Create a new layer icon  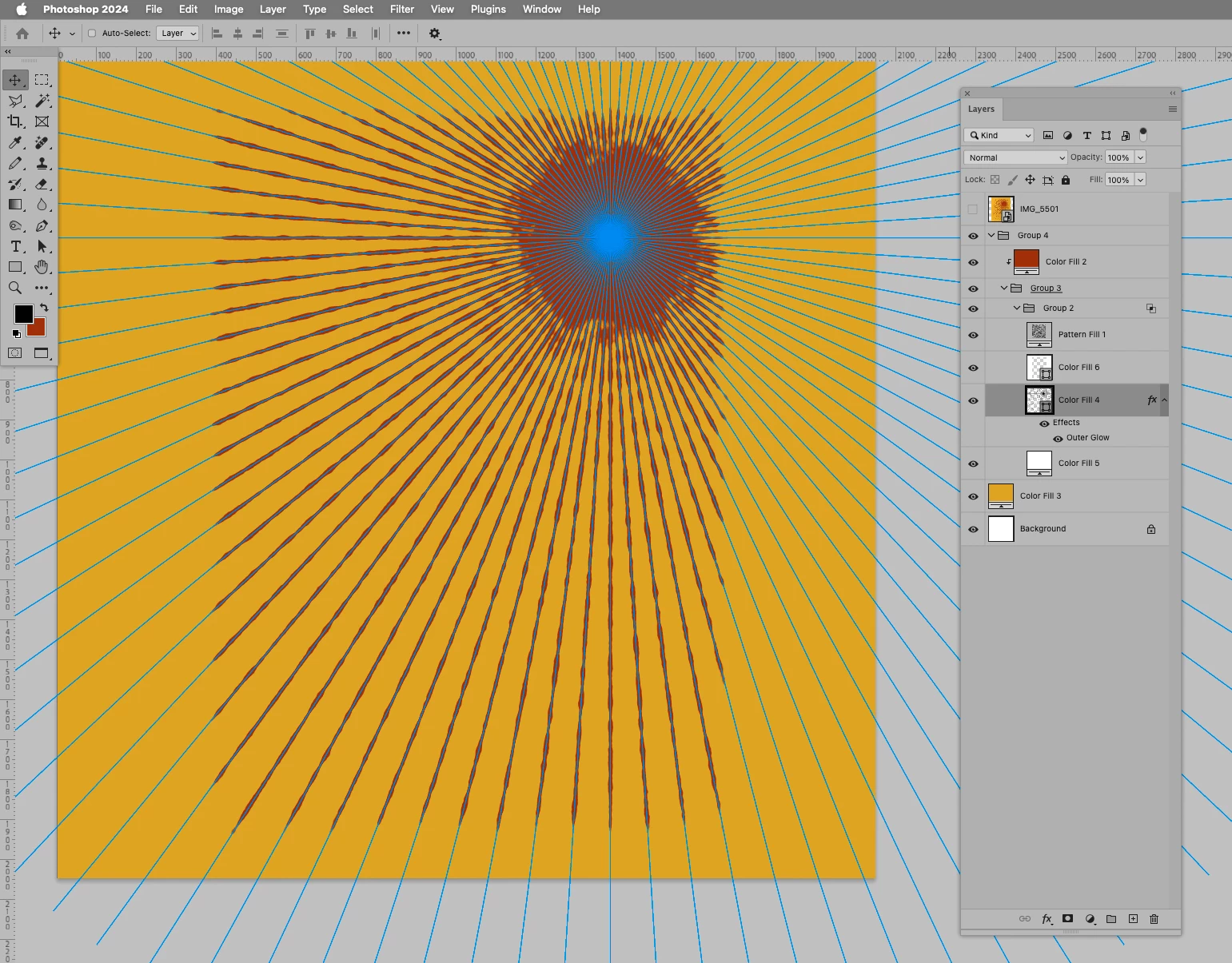point(1133,919)
